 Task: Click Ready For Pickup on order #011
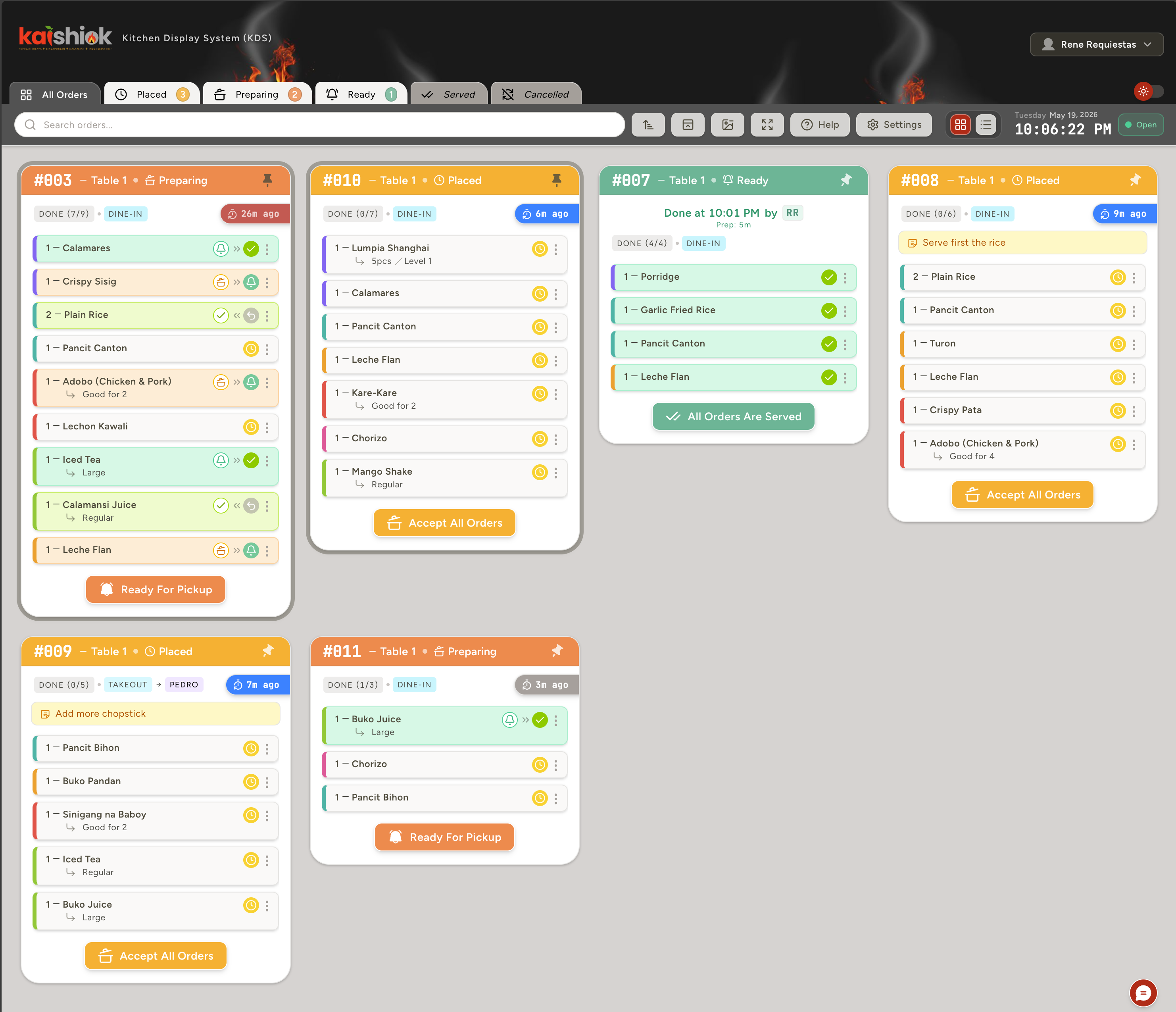click(x=444, y=837)
